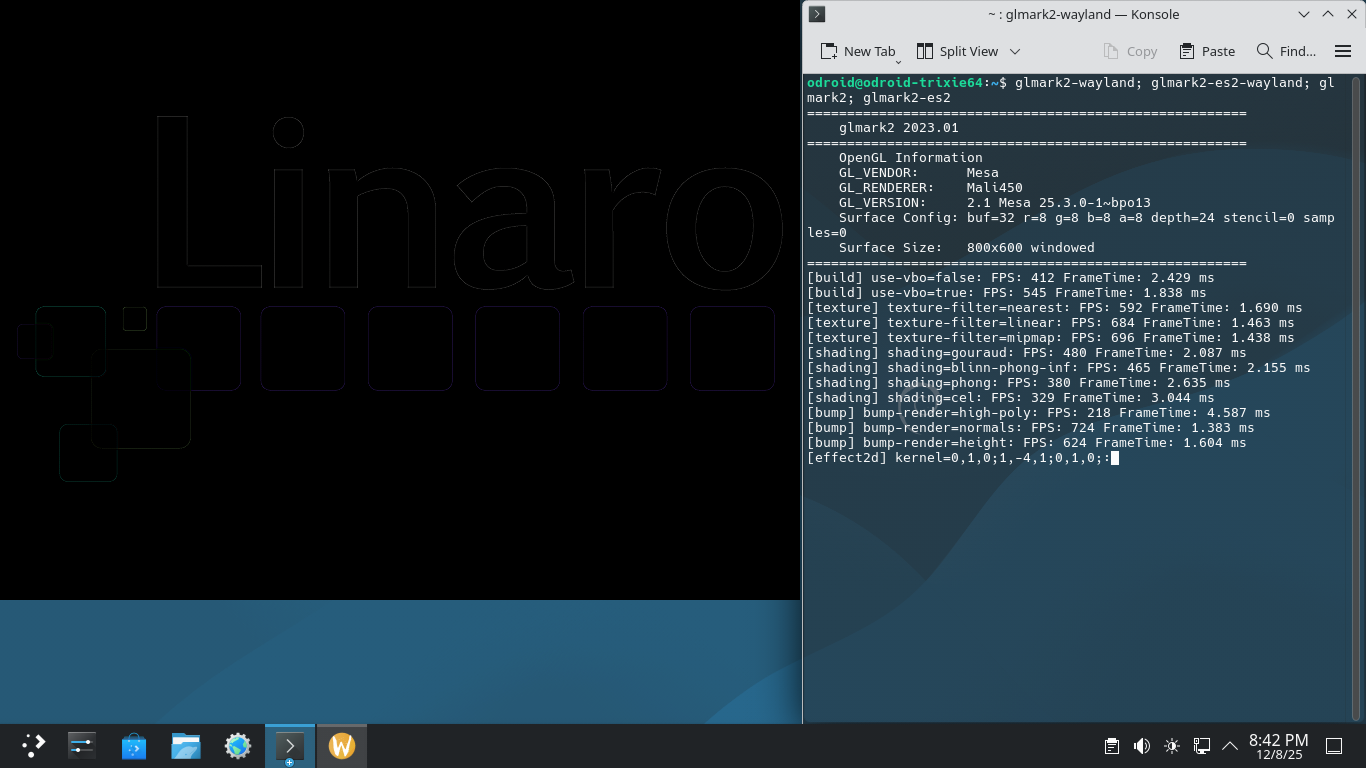Launch the web browser from taskbar
This screenshot has height=768, width=1366.
(x=238, y=746)
